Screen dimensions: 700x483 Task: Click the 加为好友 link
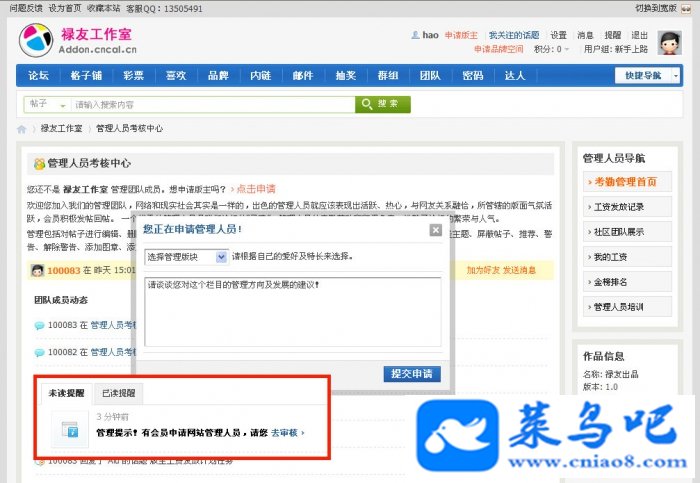[x=483, y=270]
